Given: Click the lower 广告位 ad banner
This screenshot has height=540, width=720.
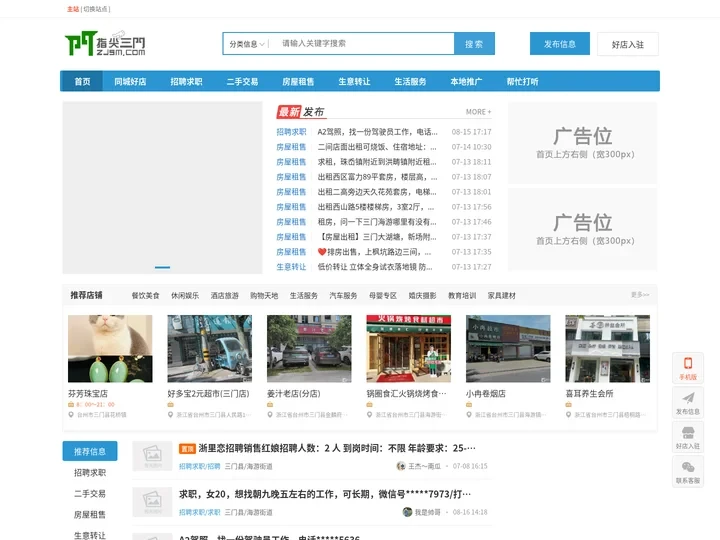Looking at the screenshot, I should pos(583,230).
